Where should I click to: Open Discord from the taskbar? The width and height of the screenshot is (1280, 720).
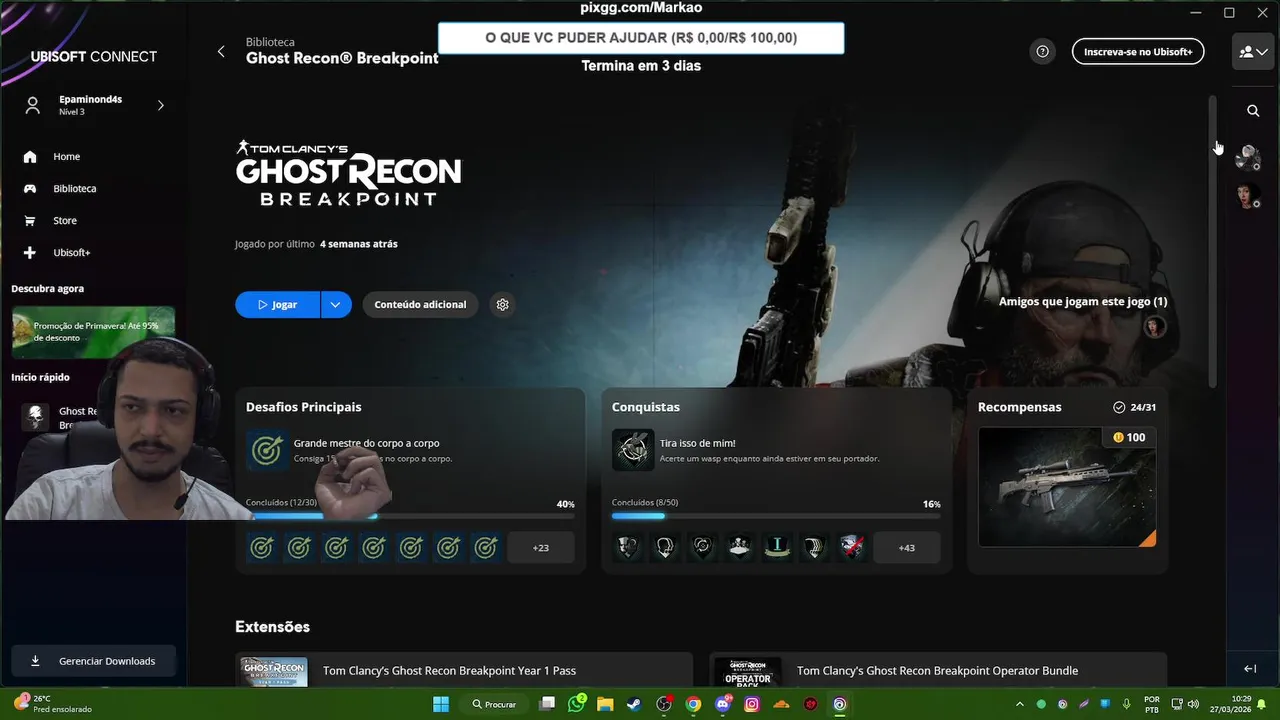[723, 704]
